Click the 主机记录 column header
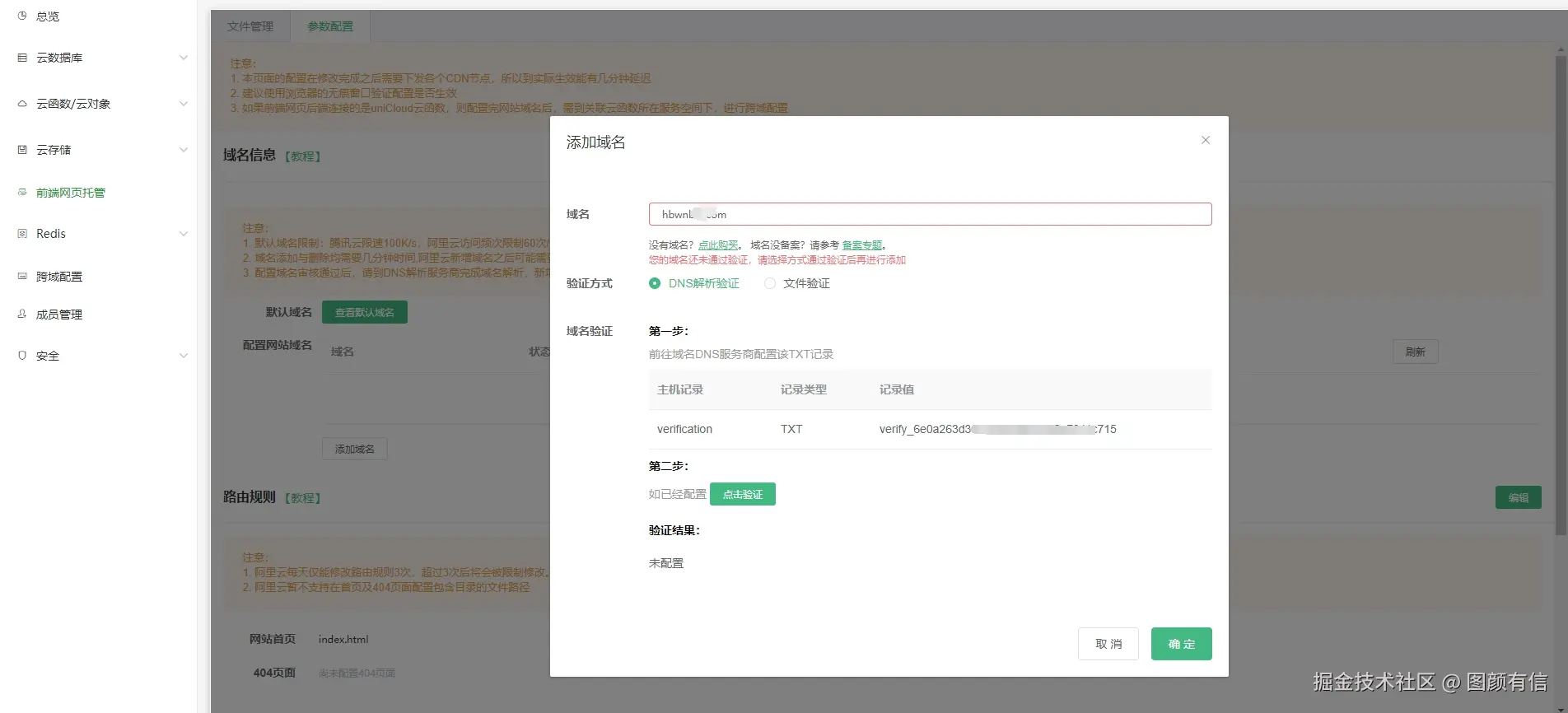 [x=680, y=389]
